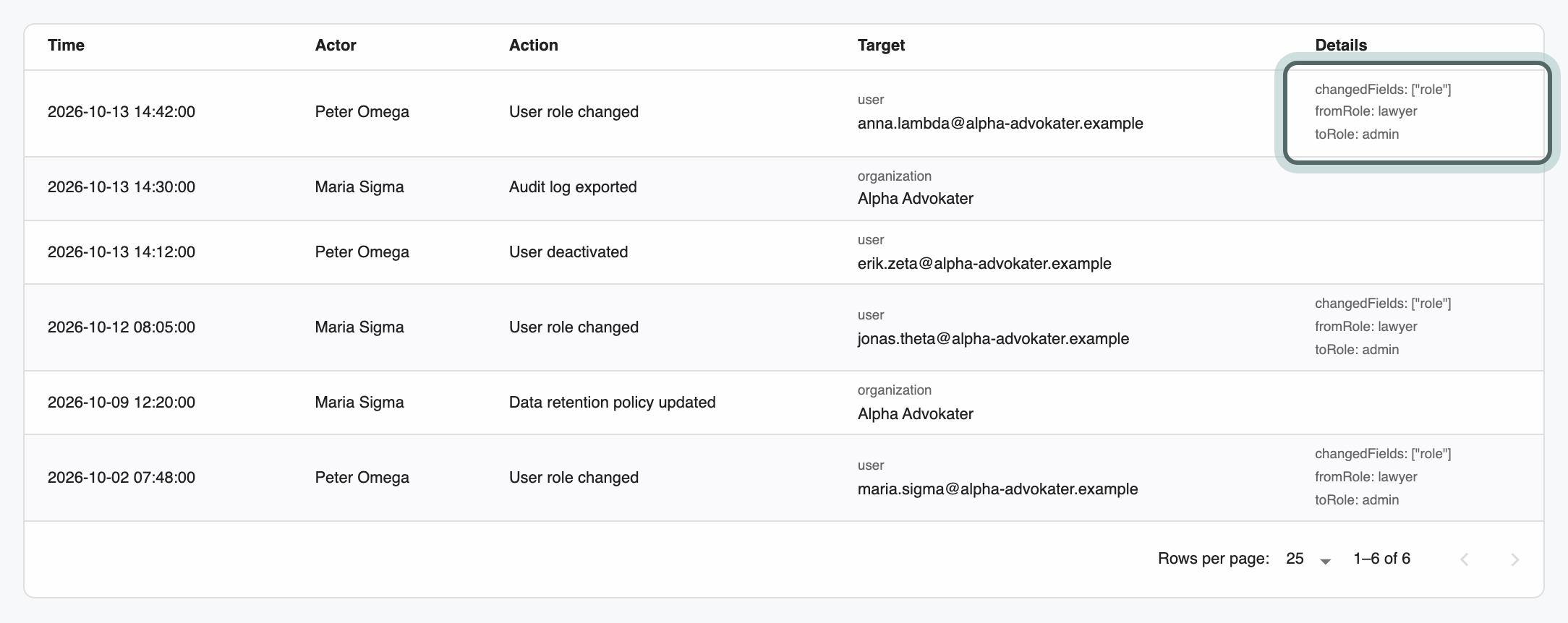Click User role changed for maria.sigma
The width and height of the screenshot is (1568, 623).
point(574,478)
